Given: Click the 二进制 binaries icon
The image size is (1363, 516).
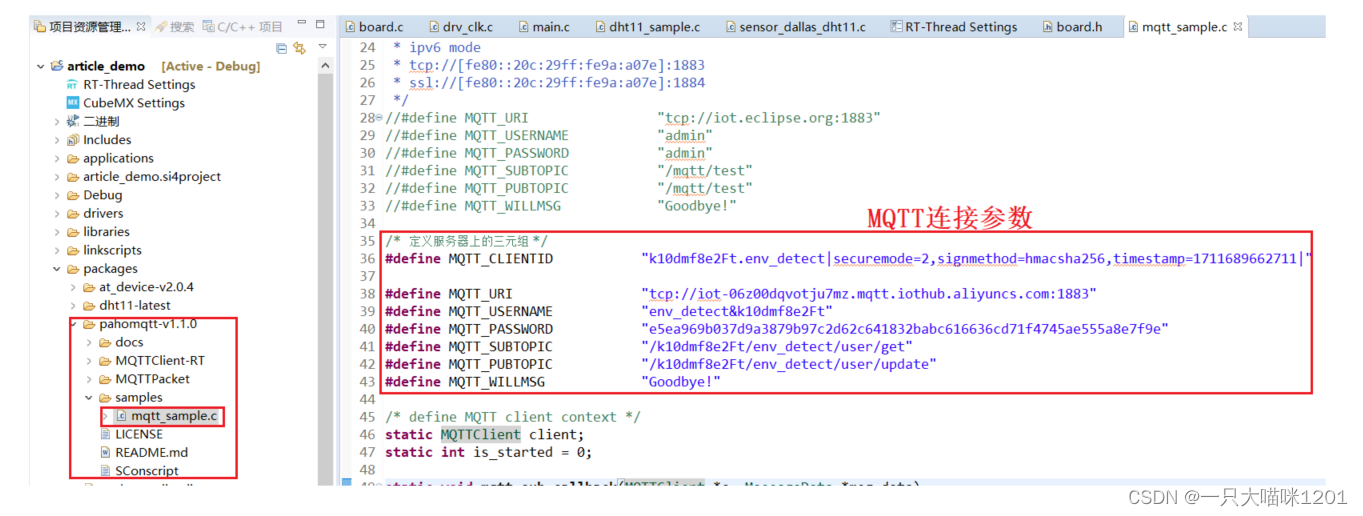Looking at the screenshot, I should pyautogui.click(x=73, y=121).
